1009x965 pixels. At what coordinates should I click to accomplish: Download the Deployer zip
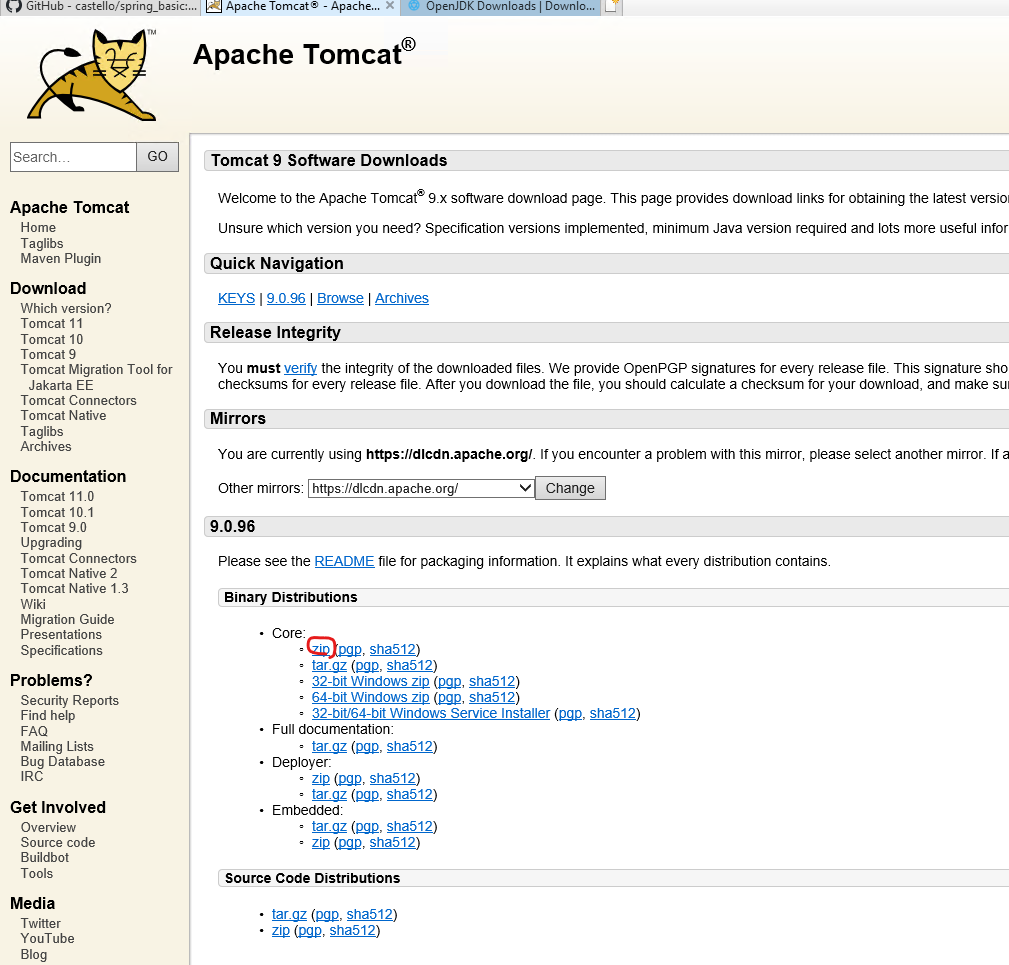click(320, 778)
